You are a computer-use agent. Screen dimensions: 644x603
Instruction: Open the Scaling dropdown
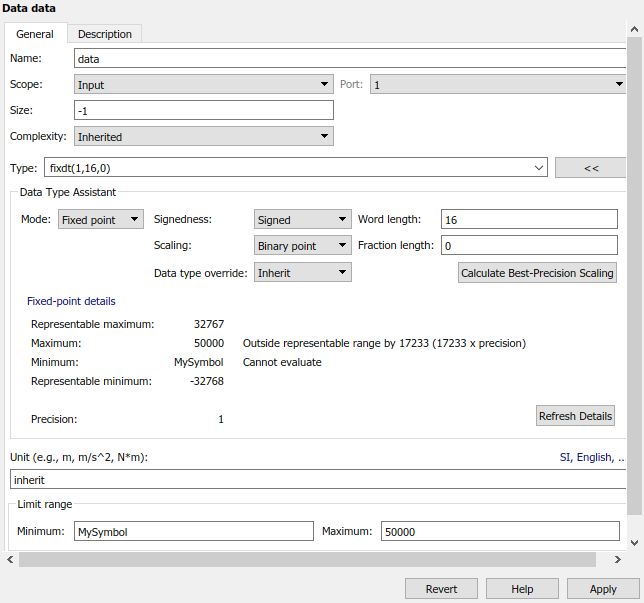coord(301,245)
